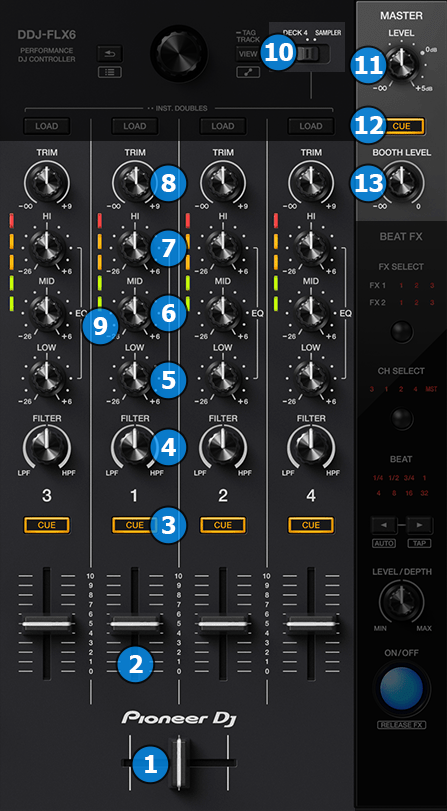Click the LOAD button for channel 4
This screenshot has width=447, height=811.
(311, 126)
